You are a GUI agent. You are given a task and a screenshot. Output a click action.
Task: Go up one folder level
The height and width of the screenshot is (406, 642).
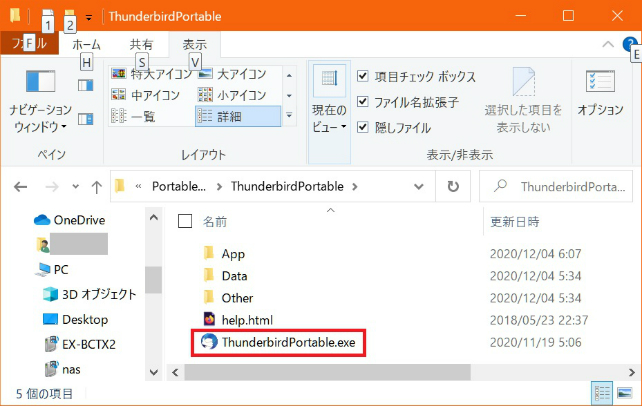[x=97, y=187]
